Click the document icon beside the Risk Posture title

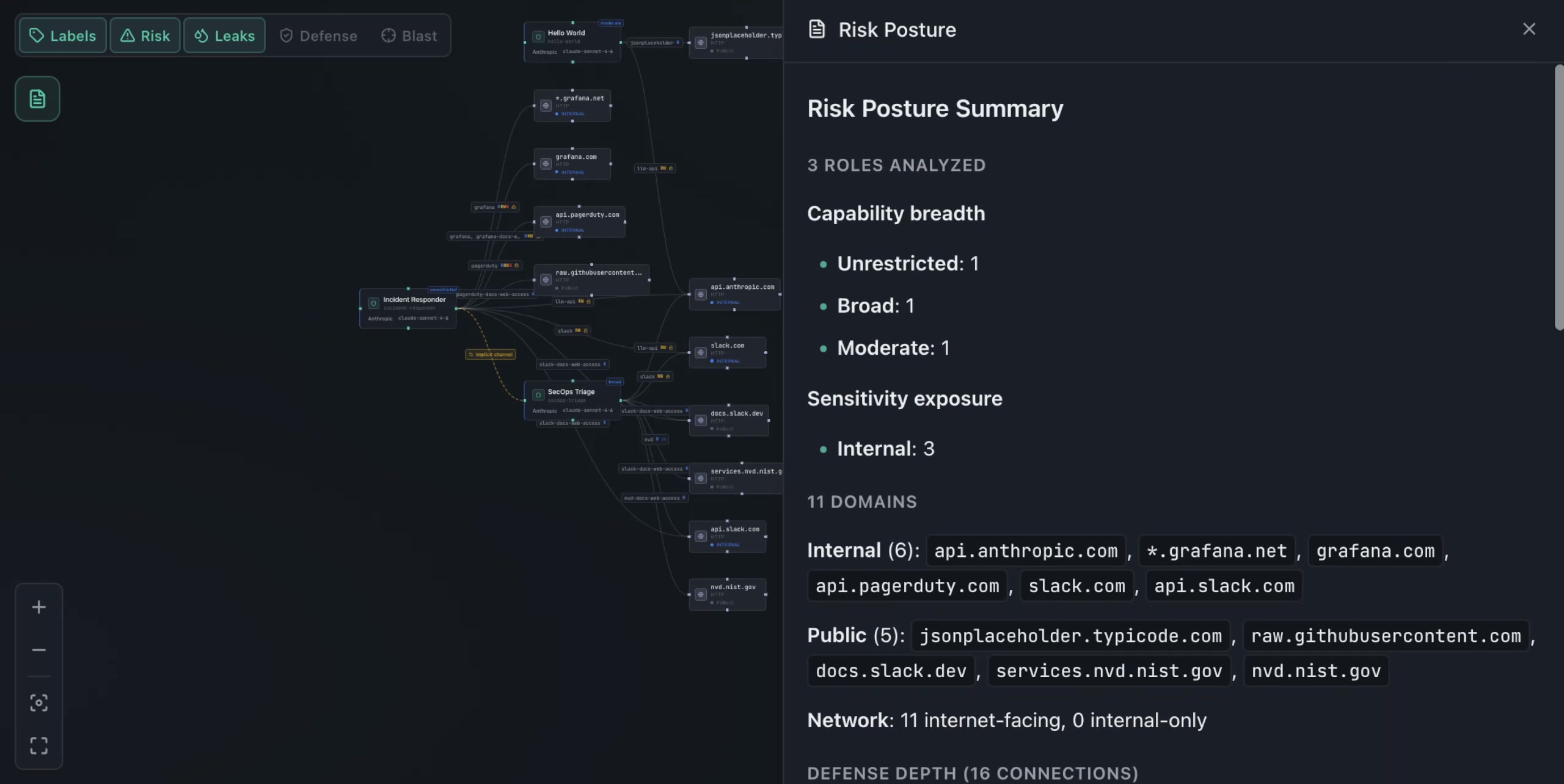coord(816,29)
